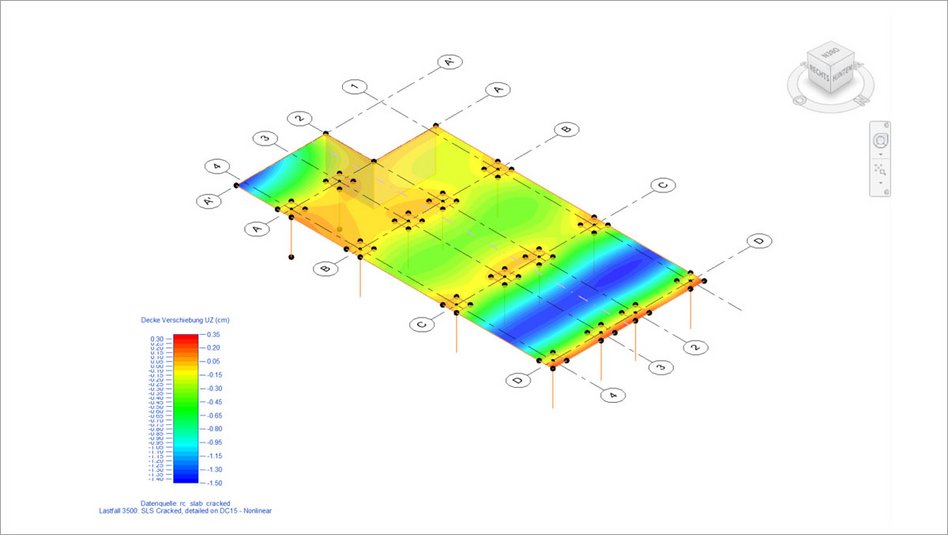Select the upper-left grid bubble 3
Viewport: 948px width, 535px height.
[x=265, y=138]
